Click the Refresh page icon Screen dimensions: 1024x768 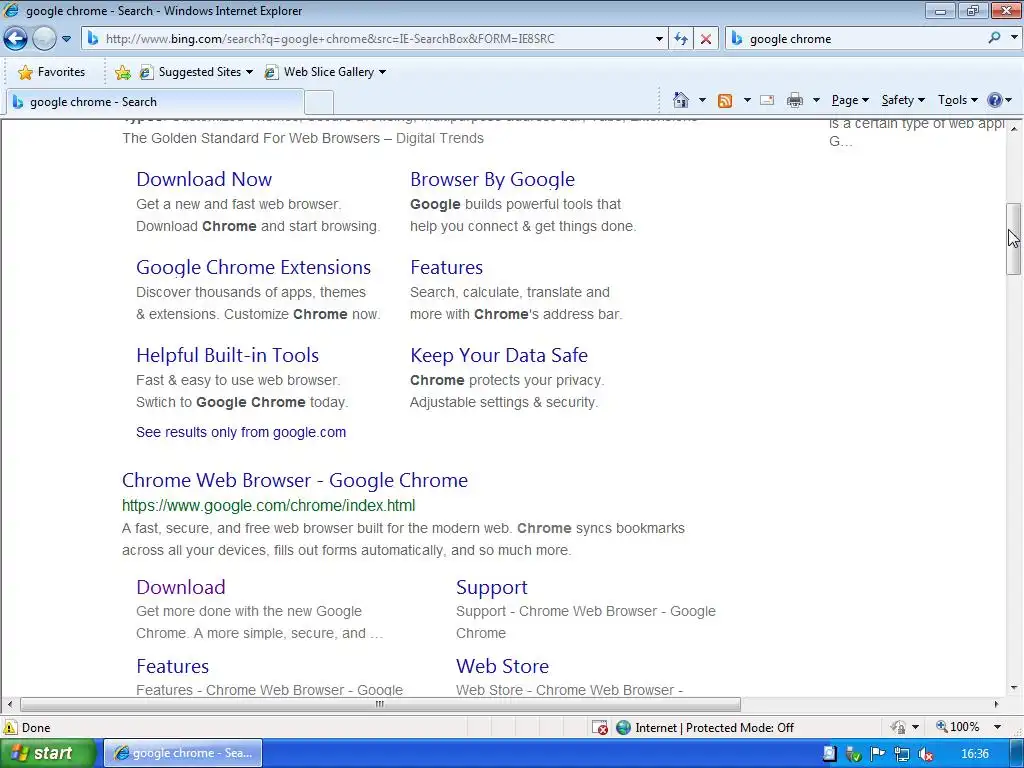[681, 39]
